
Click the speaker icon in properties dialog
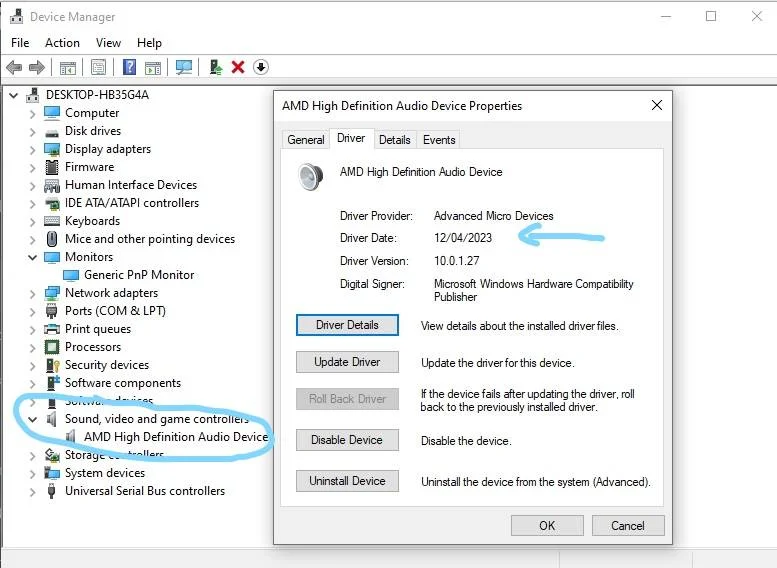311,176
